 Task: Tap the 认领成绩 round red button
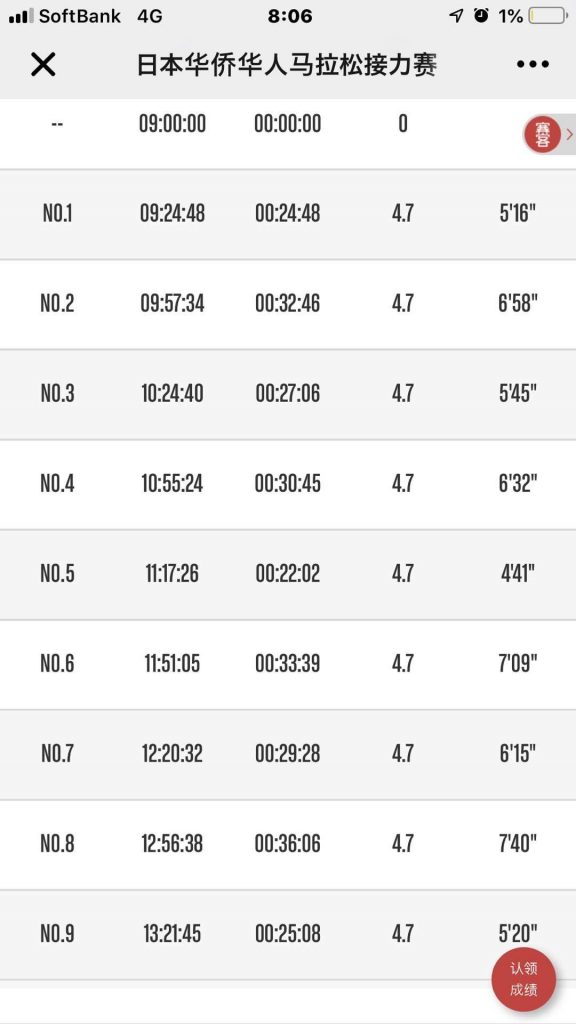click(x=524, y=979)
